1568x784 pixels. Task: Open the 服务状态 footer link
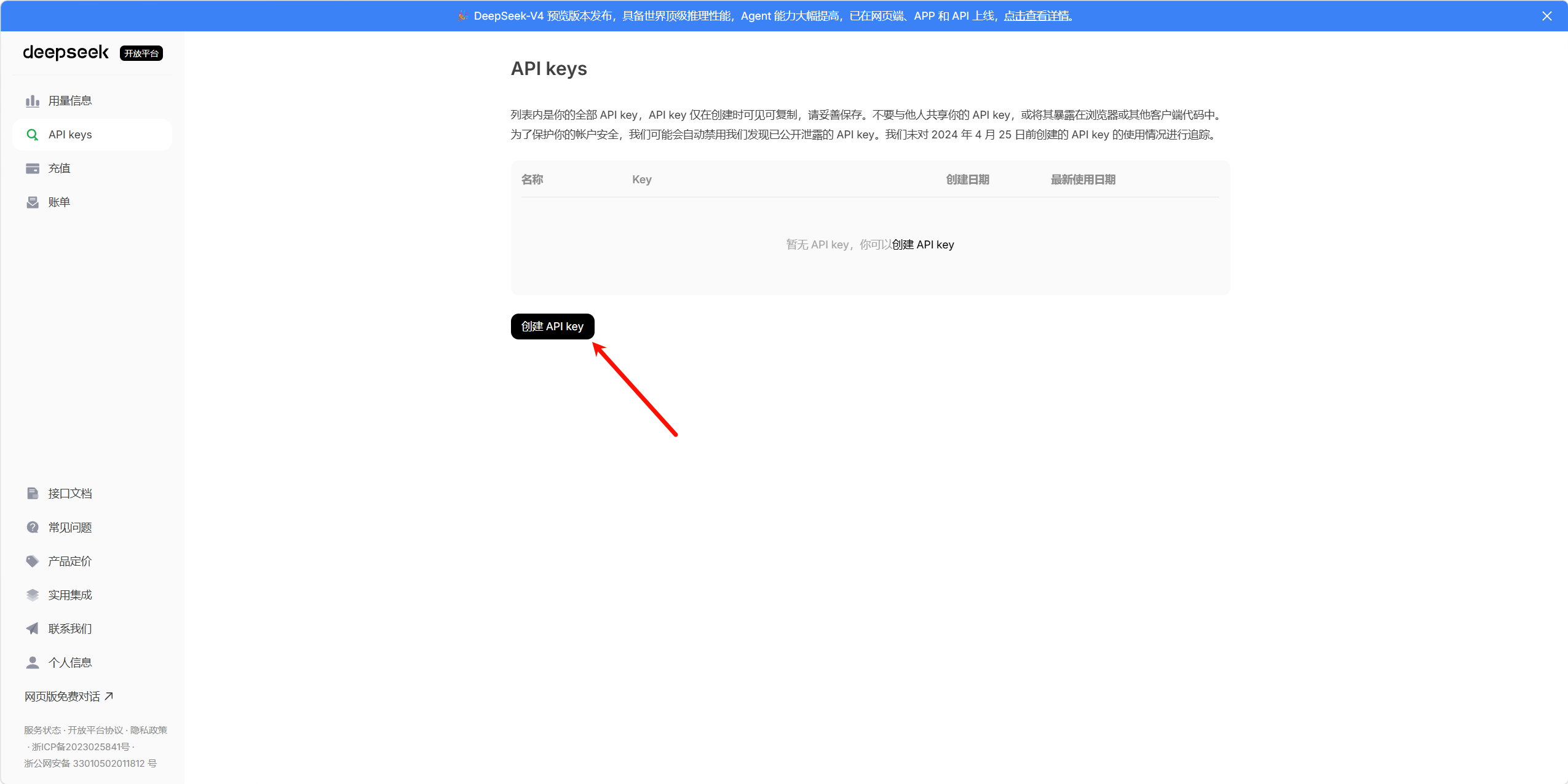42,731
